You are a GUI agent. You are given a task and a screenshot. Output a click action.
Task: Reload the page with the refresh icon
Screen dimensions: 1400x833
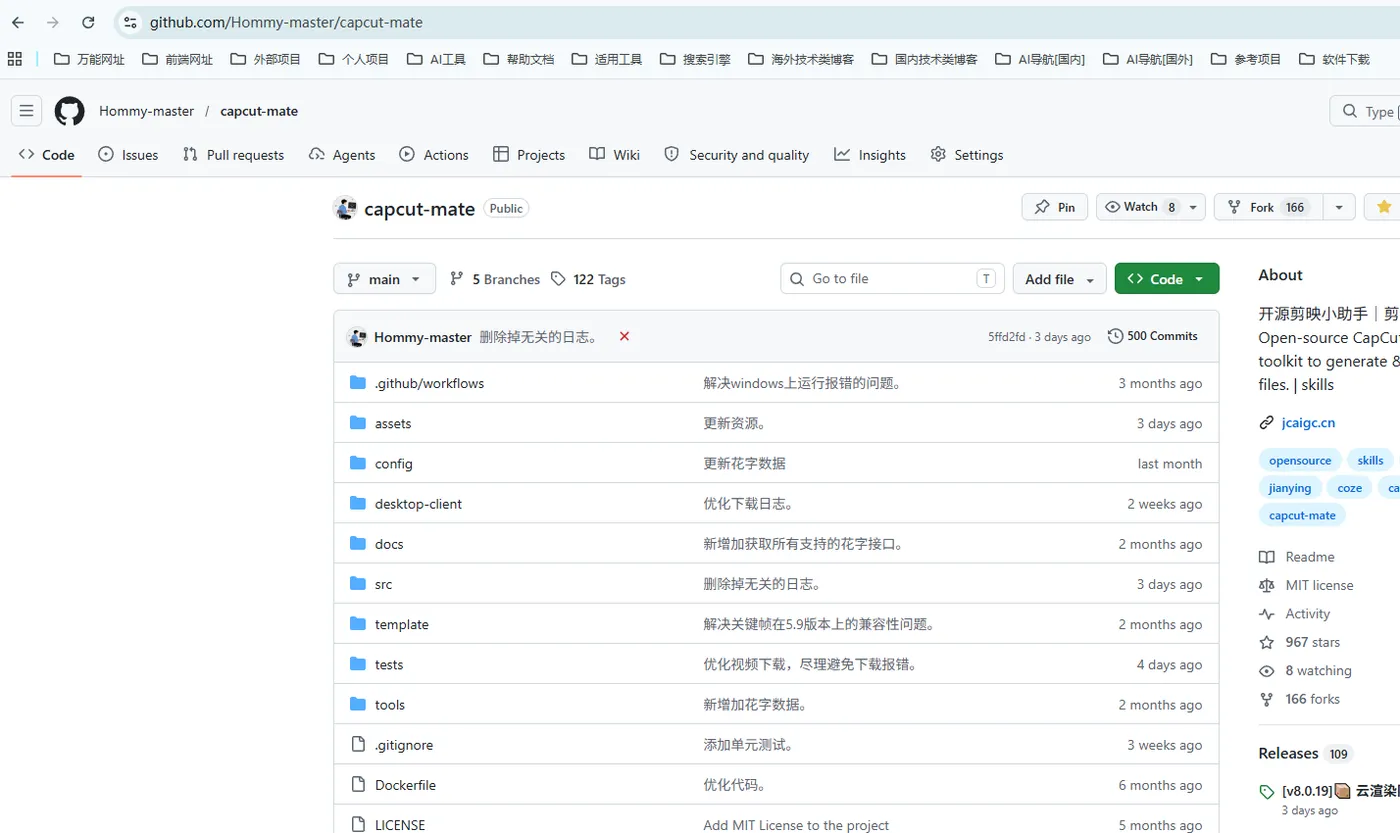pyautogui.click(x=88, y=22)
